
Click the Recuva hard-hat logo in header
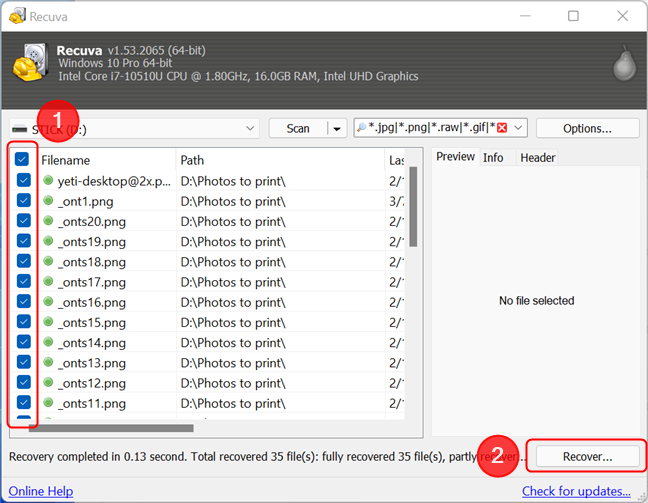[30, 62]
